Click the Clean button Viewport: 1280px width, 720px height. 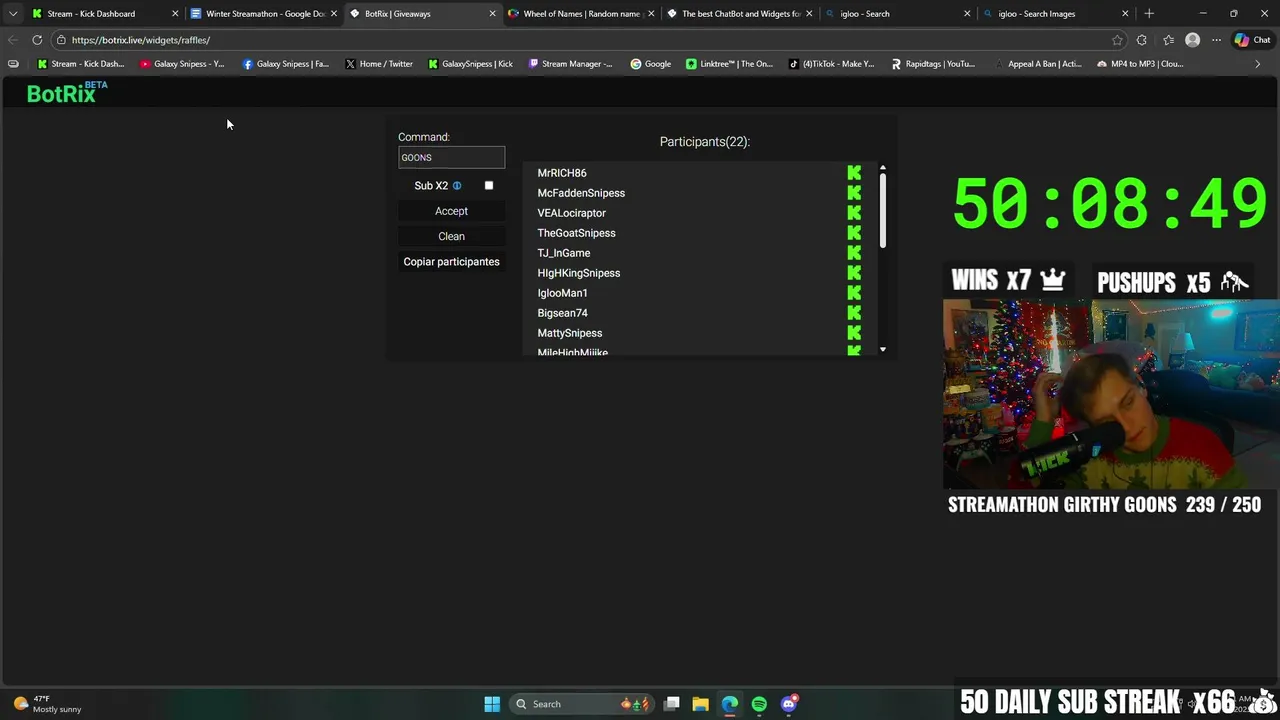click(451, 236)
